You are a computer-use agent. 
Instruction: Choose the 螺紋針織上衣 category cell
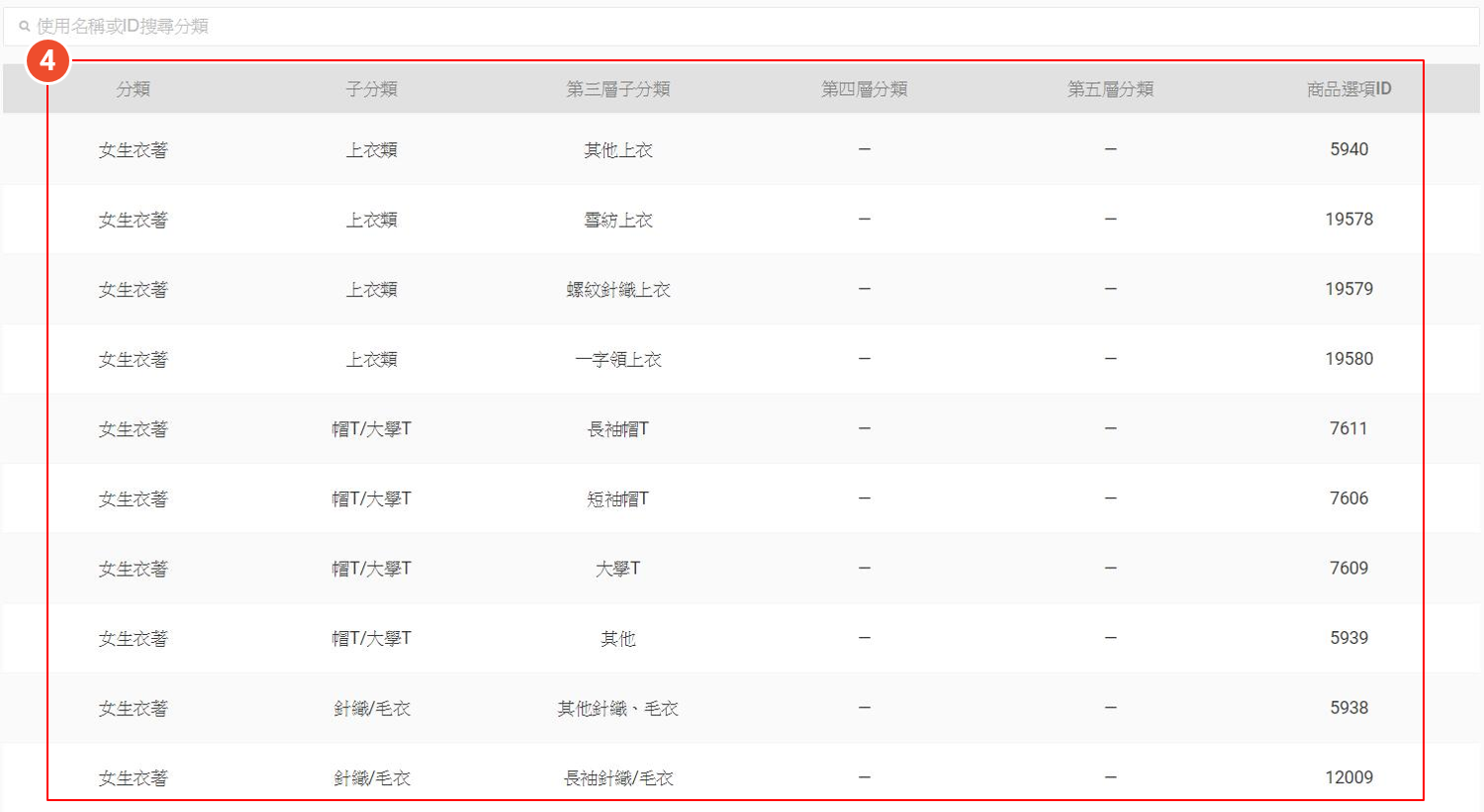click(617, 290)
